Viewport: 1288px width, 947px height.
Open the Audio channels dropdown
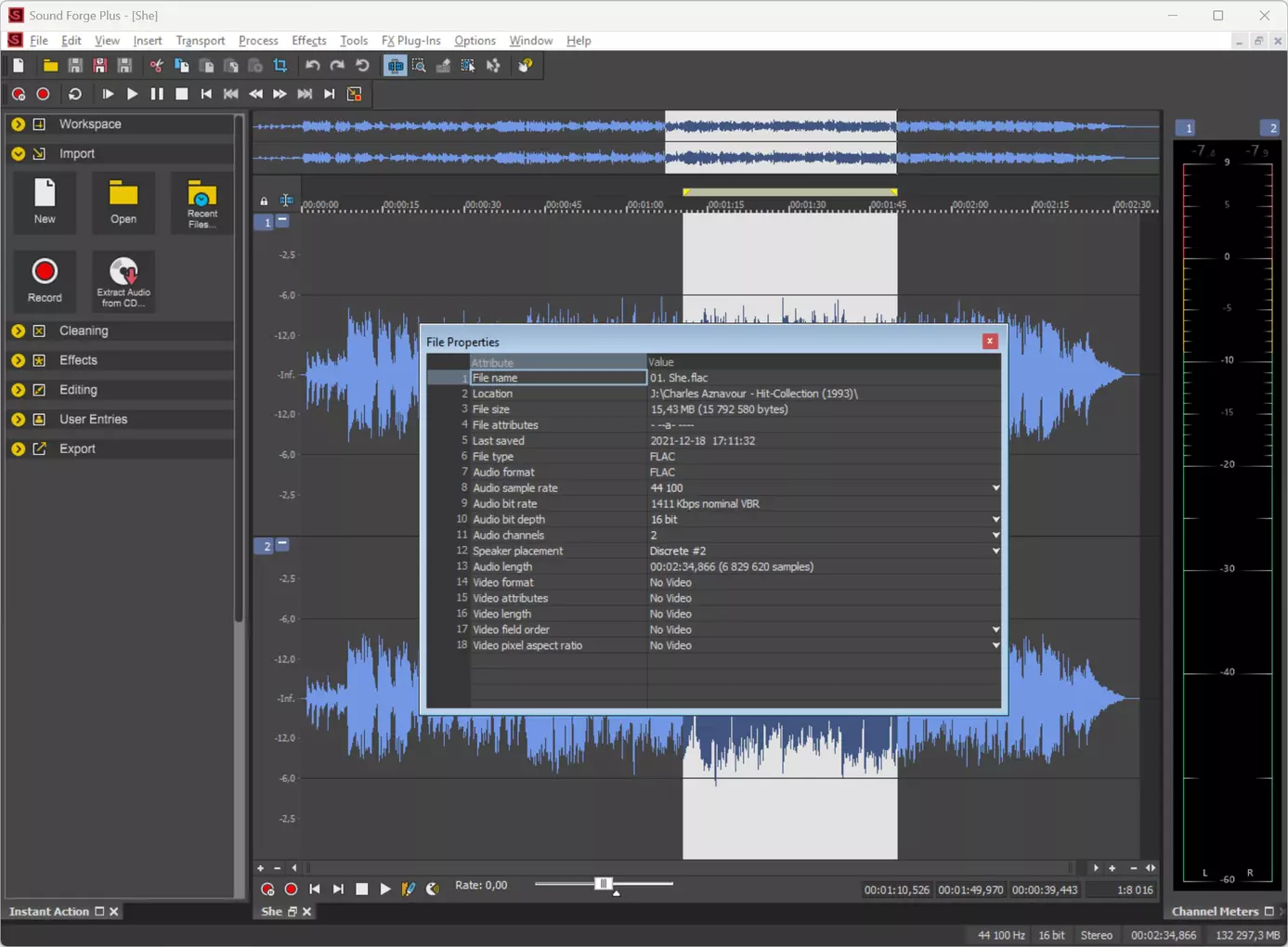click(995, 536)
